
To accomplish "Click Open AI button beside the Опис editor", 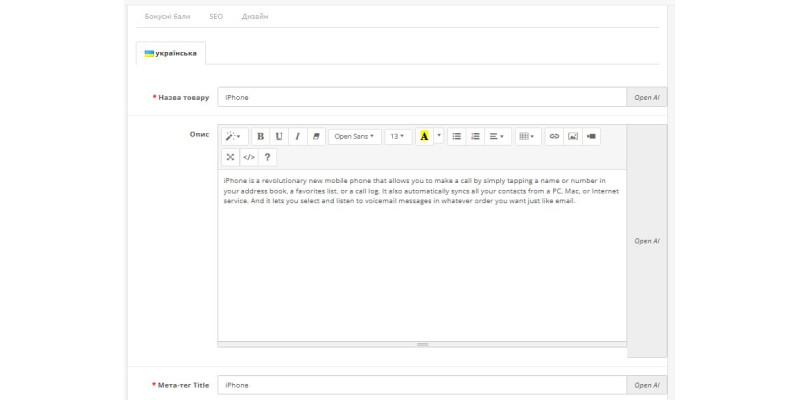I will 646,241.
